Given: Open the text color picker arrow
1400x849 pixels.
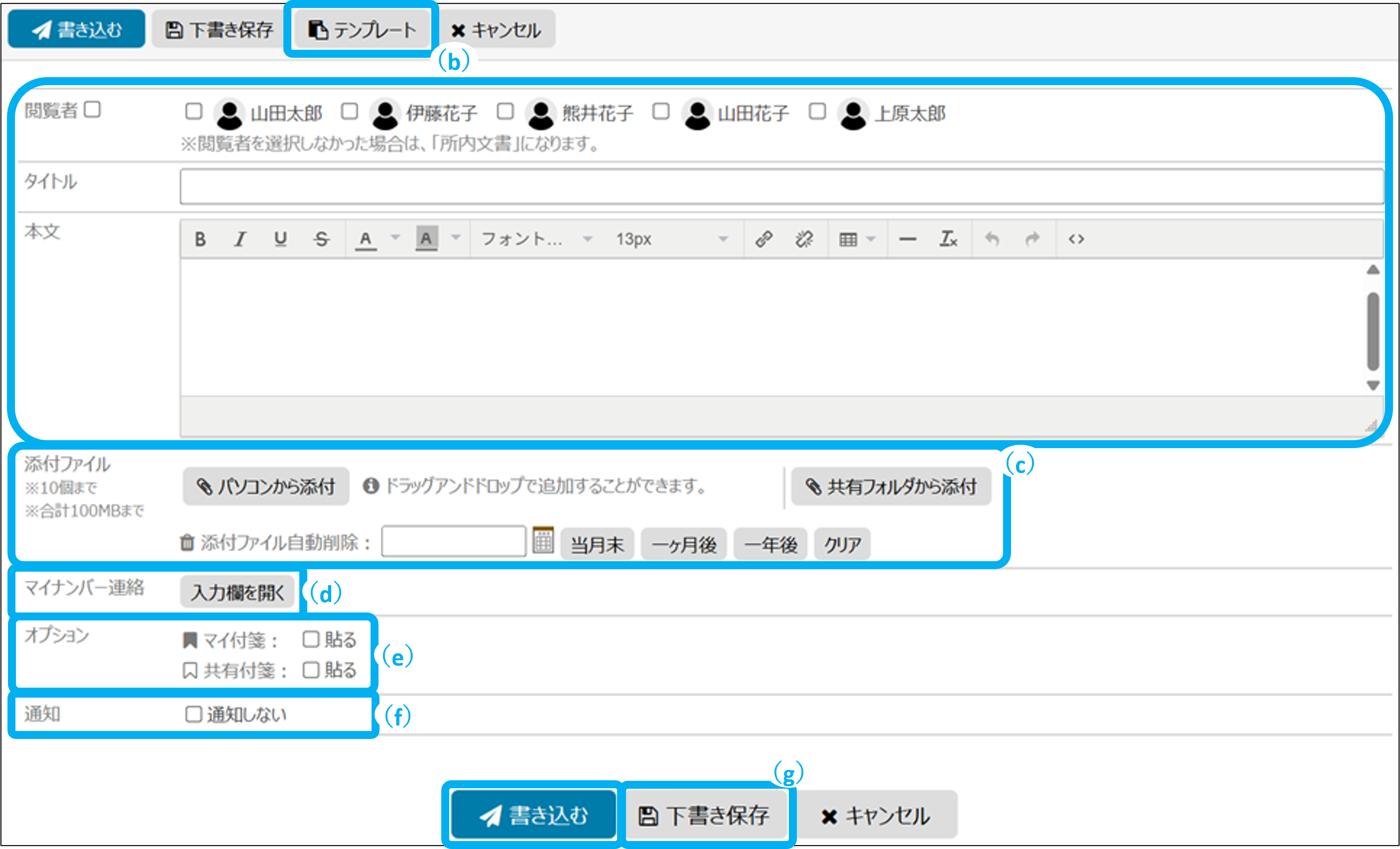Looking at the screenshot, I should 395,238.
